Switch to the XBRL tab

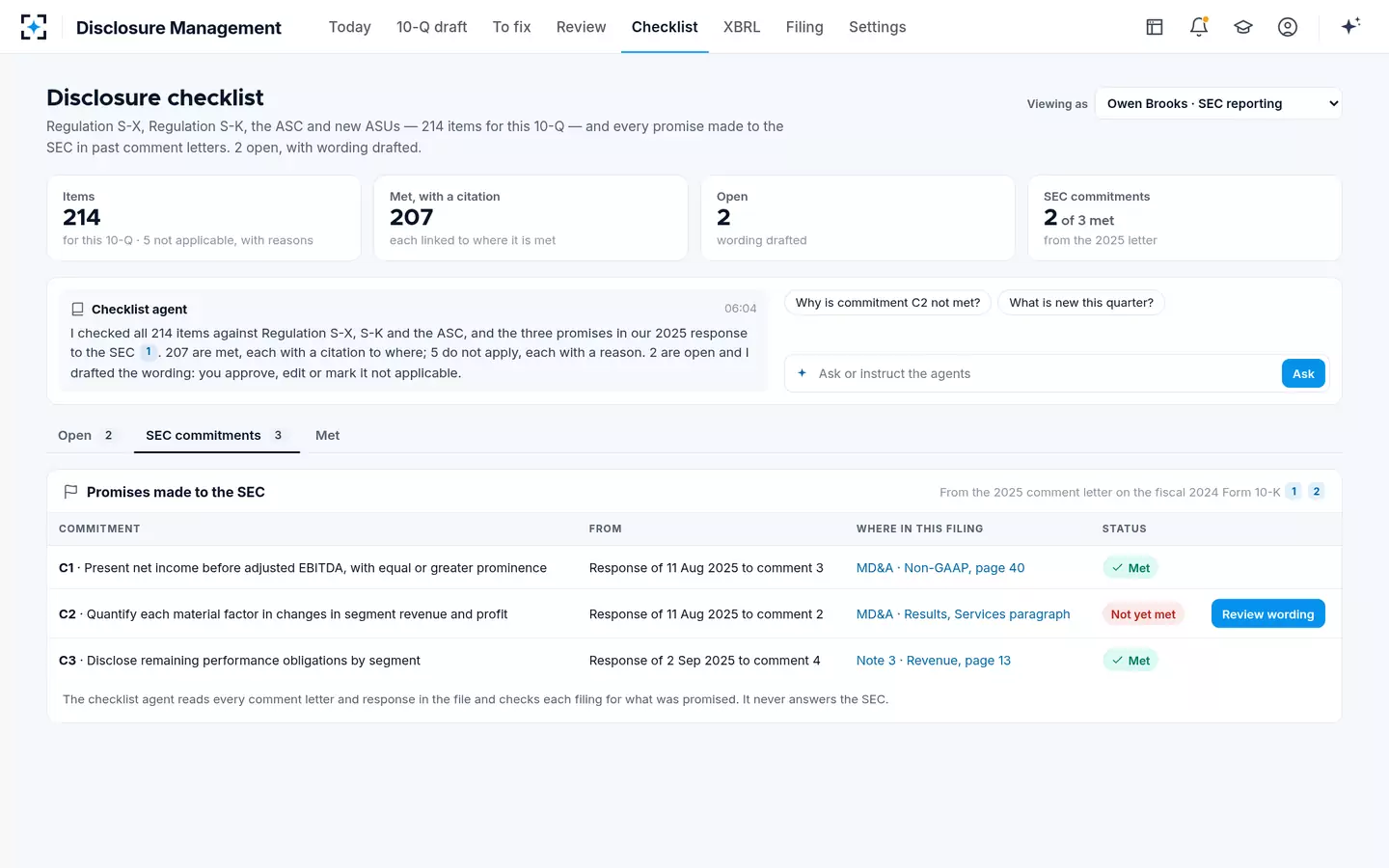[742, 27]
